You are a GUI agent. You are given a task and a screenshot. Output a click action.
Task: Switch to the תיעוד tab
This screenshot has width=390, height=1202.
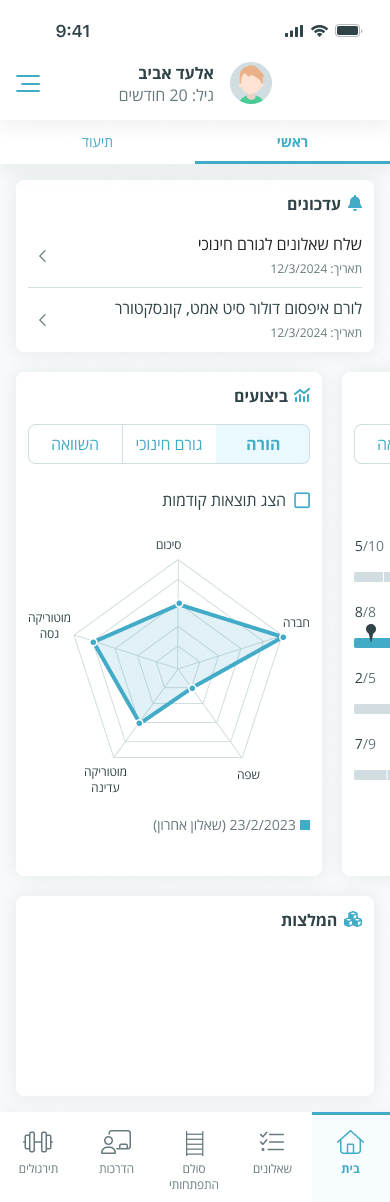[x=97, y=142]
